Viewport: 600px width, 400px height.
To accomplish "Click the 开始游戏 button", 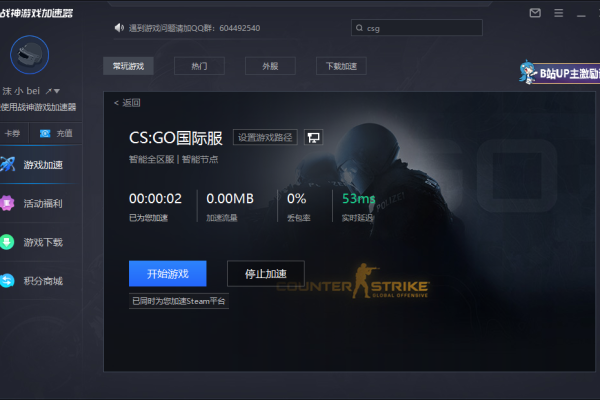I will 168,274.
